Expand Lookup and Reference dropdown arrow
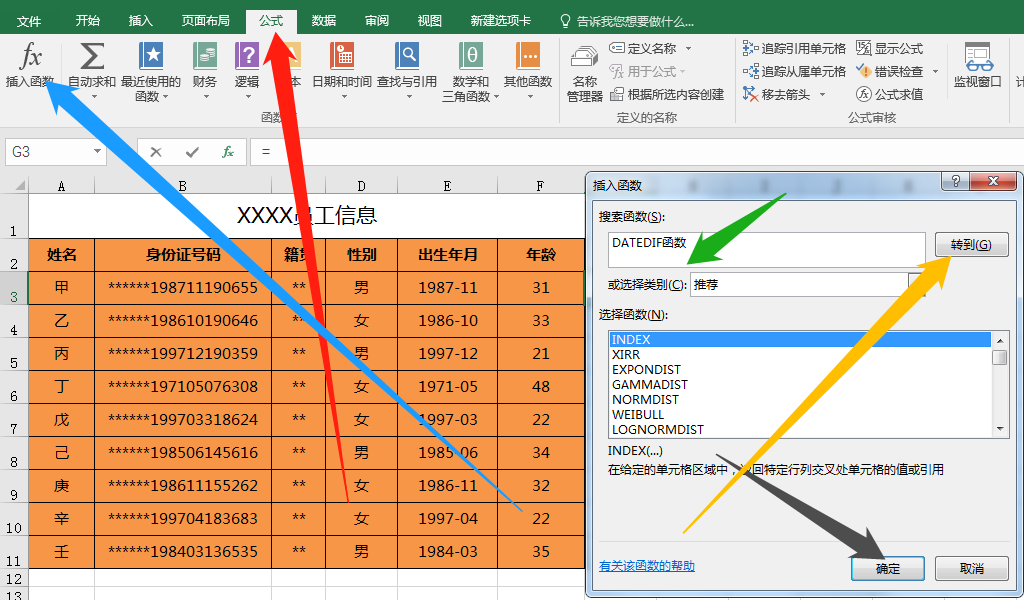This screenshot has width=1024, height=600. [409, 97]
